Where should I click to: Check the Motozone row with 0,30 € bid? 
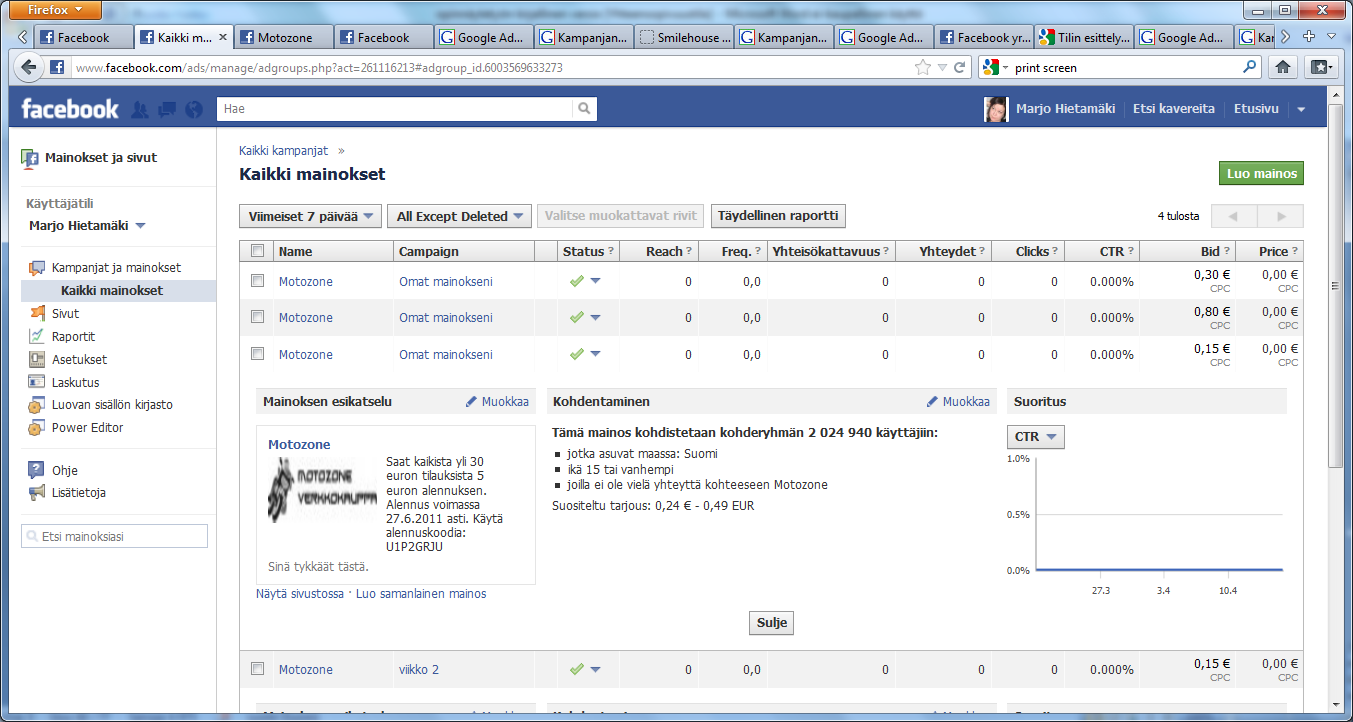[x=257, y=281]
